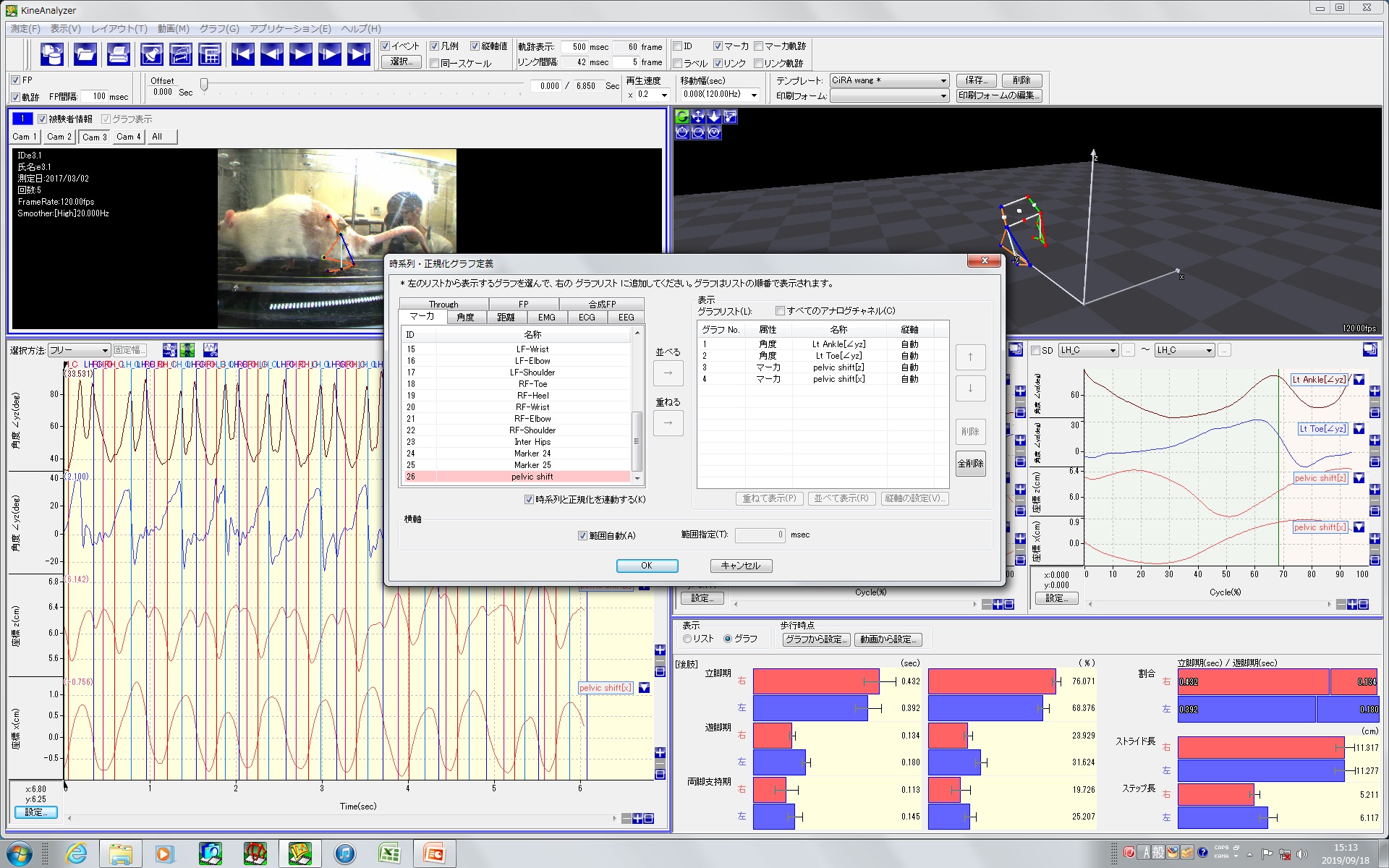
Task: Open Excel from the Windows taskbar
Action: 389,854
